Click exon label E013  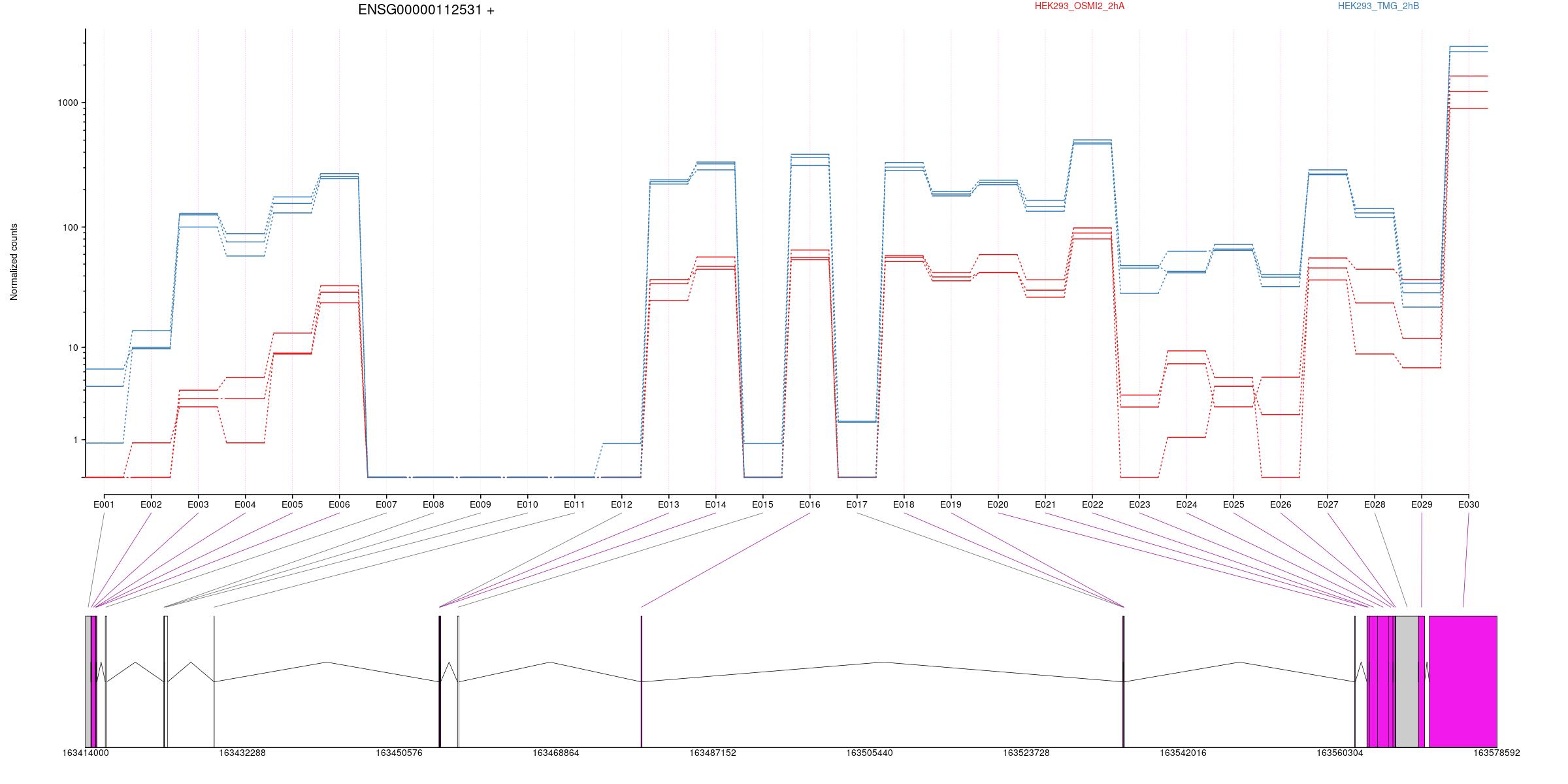coord(668,504)
